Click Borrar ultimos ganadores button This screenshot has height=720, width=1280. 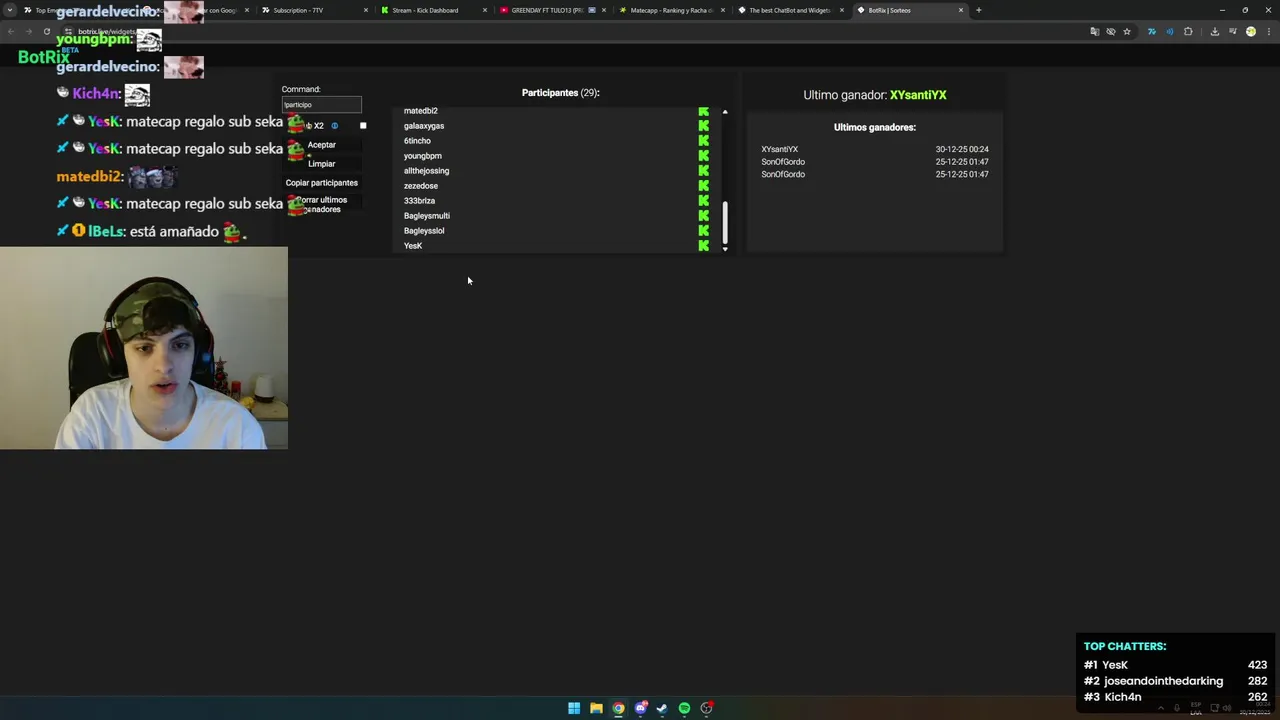(322, 204)
